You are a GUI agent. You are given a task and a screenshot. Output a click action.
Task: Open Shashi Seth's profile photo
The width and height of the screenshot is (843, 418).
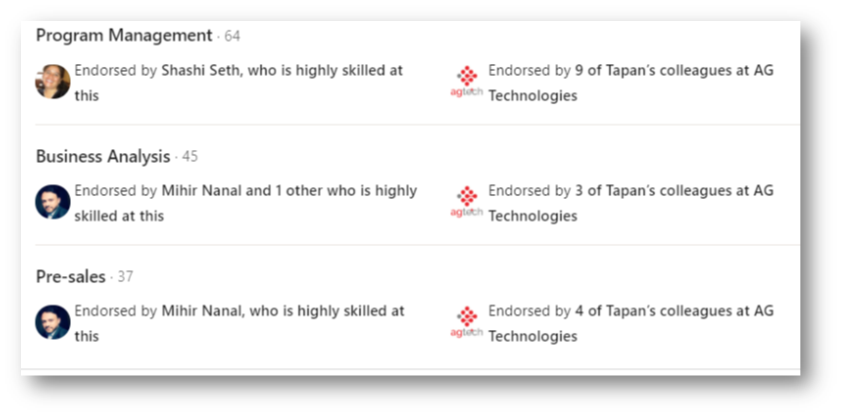[53, 82]
